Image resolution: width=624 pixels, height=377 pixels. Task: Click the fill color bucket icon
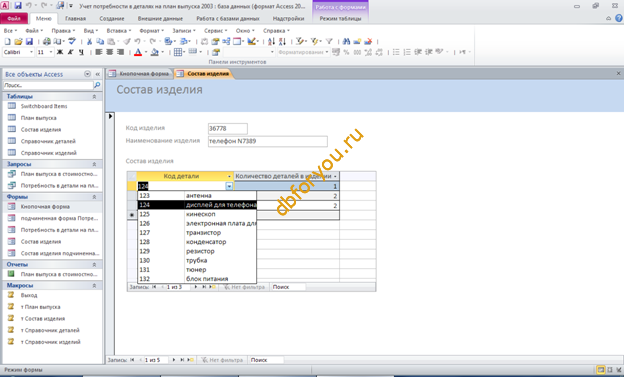coord(154,52)
